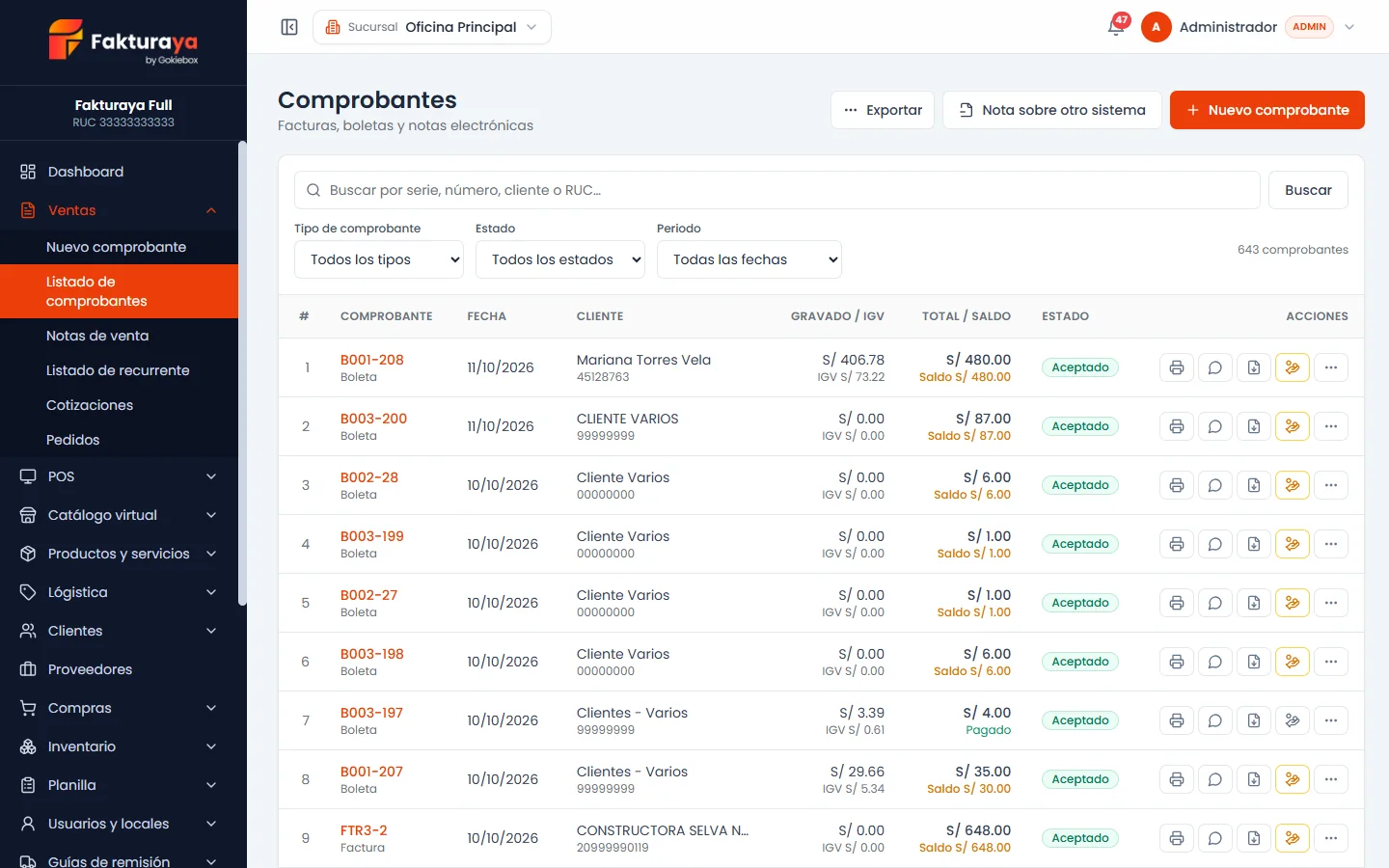Click the orange Nuevo comprobante button
The height and width of the screenshot is (868, 1389).
1267,110
